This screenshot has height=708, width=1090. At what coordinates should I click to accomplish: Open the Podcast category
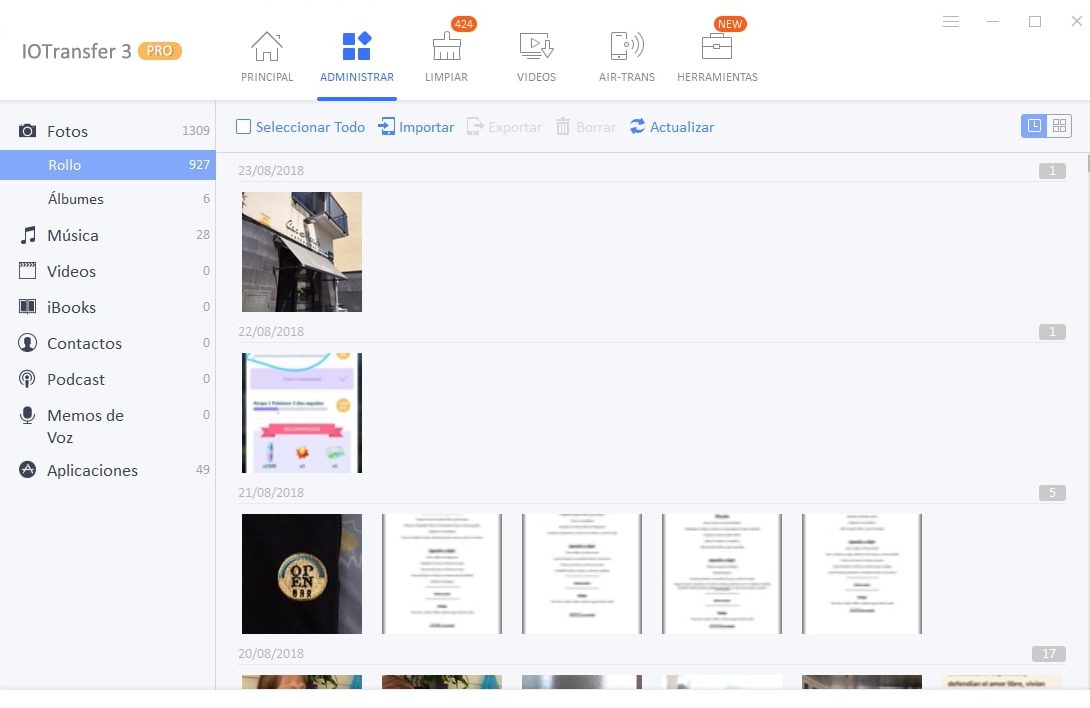(108, 379)
